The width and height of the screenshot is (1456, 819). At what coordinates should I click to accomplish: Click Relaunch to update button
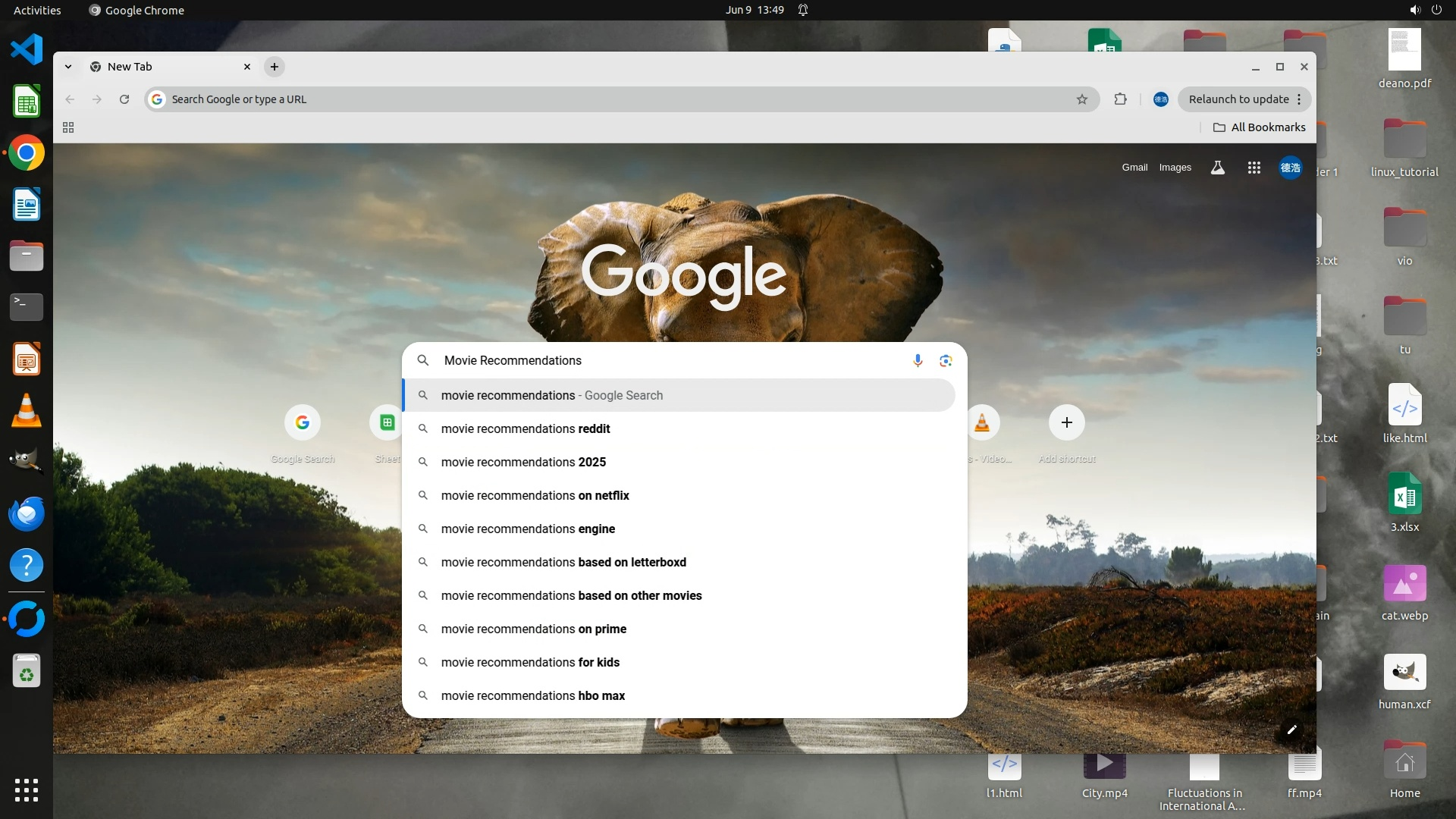(1238, 99)
